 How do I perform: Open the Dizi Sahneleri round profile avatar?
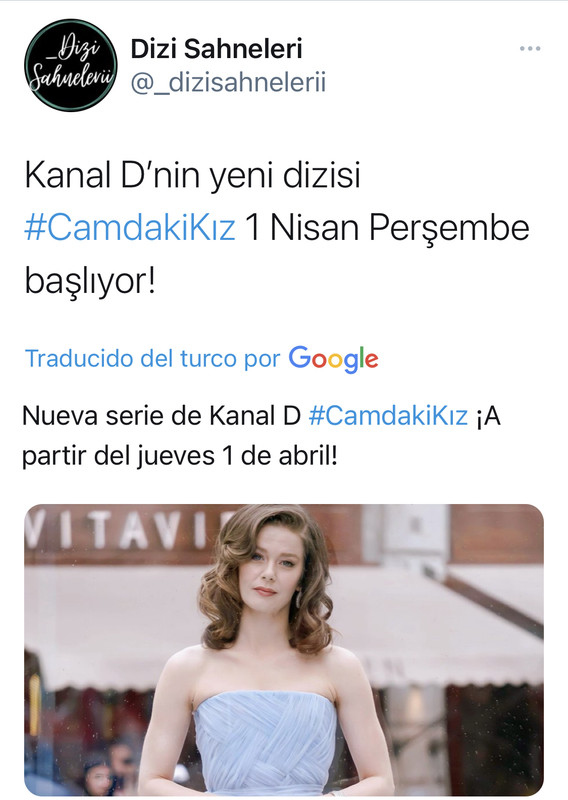(70, 65)
